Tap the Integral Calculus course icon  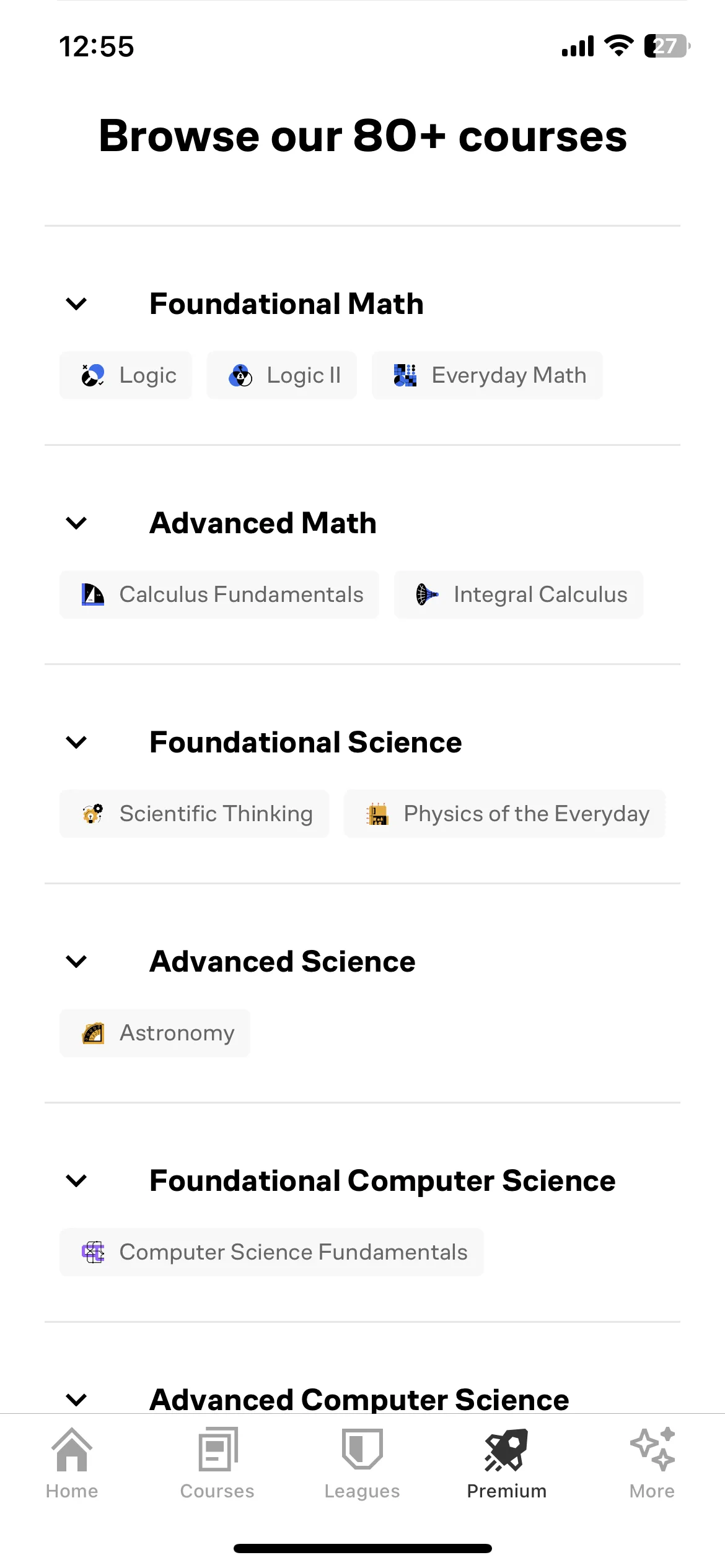click(428, 595)
